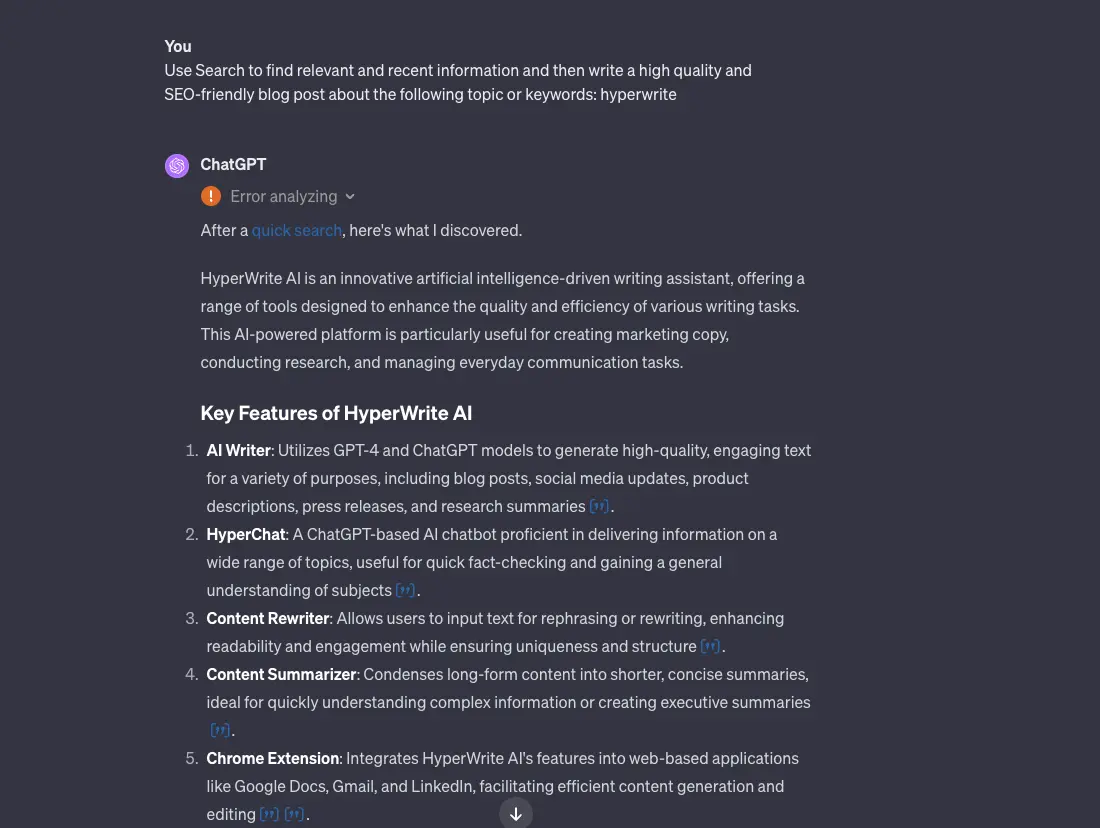
Task: Open the citation after "understanding of subjects"
Action: [406, 590]
